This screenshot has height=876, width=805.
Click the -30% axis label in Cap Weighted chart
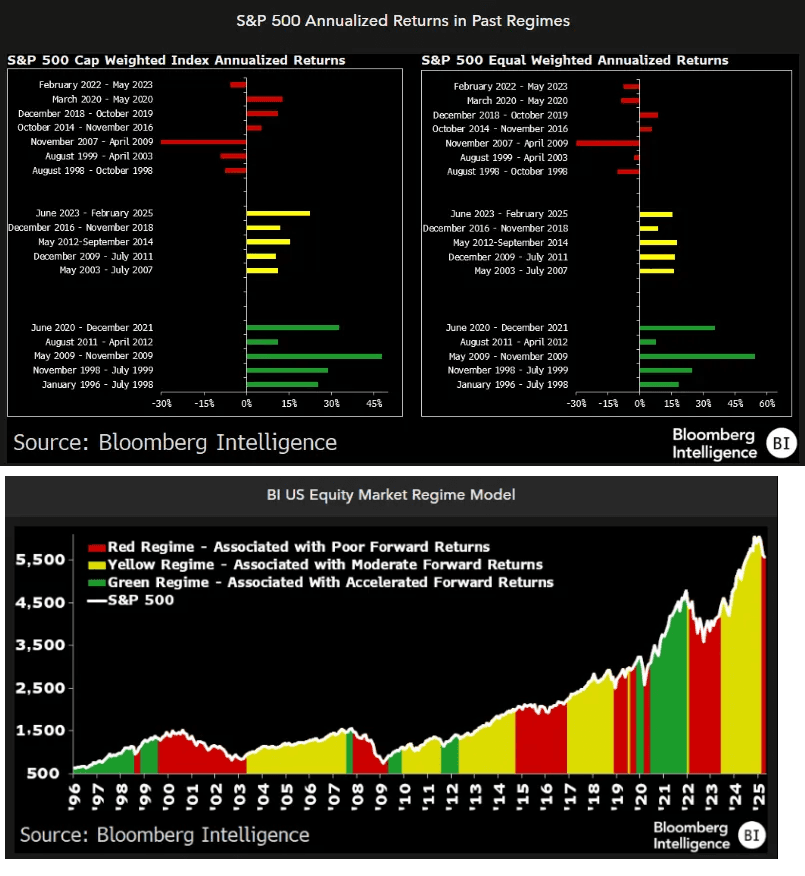click(162, 404)
